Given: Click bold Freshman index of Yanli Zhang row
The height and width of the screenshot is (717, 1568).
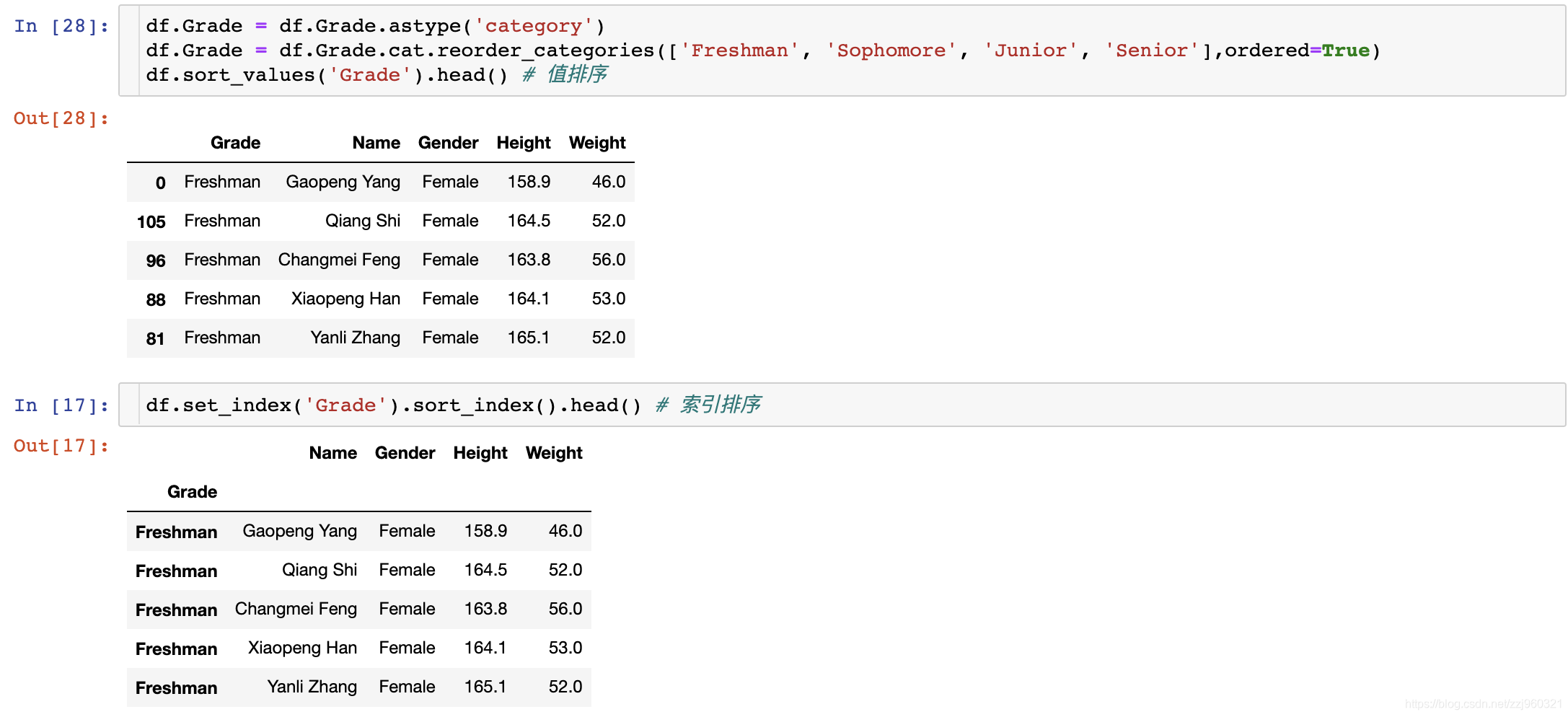Looking at the screenshot, I should pyautogui.click(x=176, y=688).
